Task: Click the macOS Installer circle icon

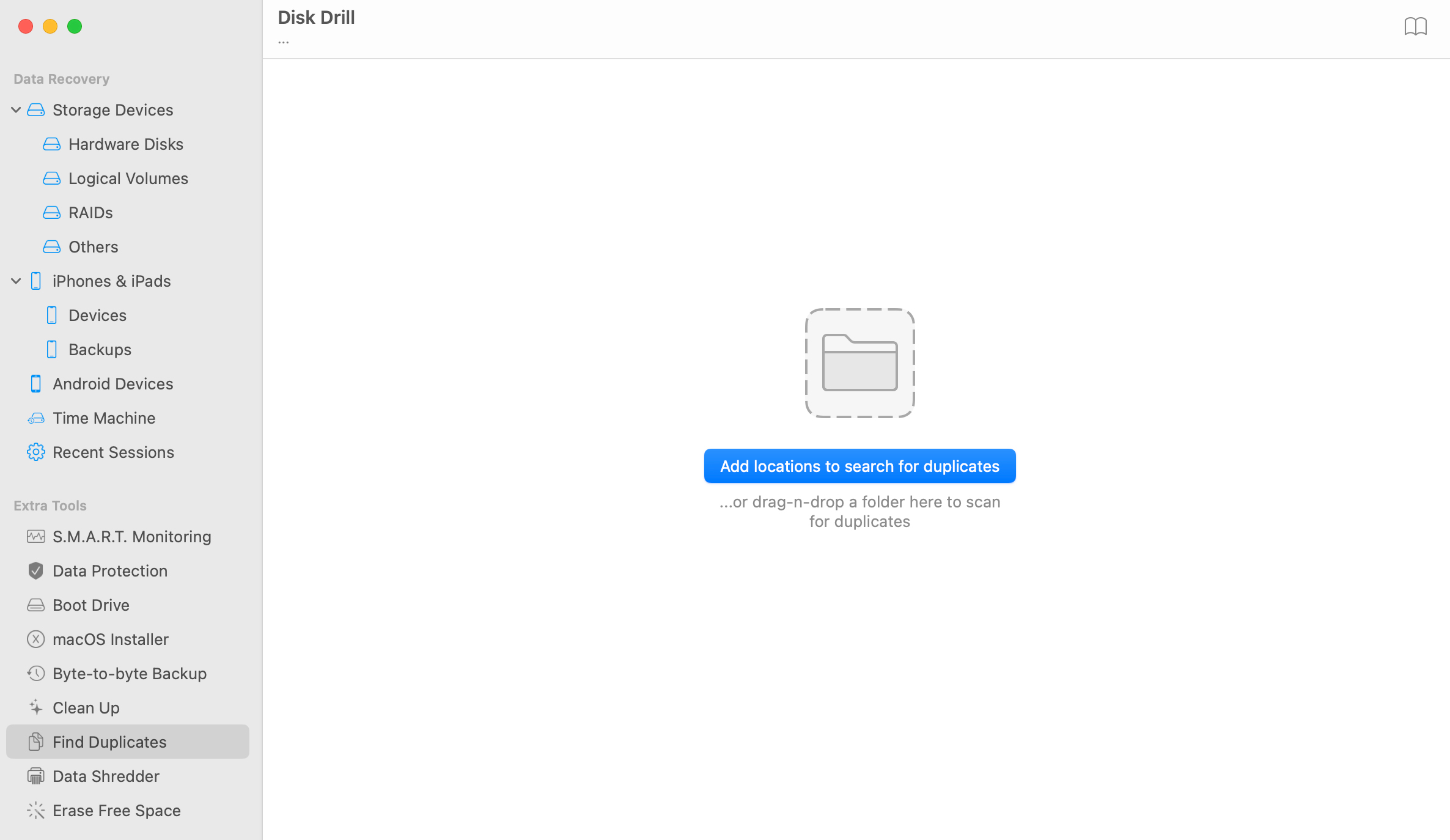Action: click(x=35, y=639)
